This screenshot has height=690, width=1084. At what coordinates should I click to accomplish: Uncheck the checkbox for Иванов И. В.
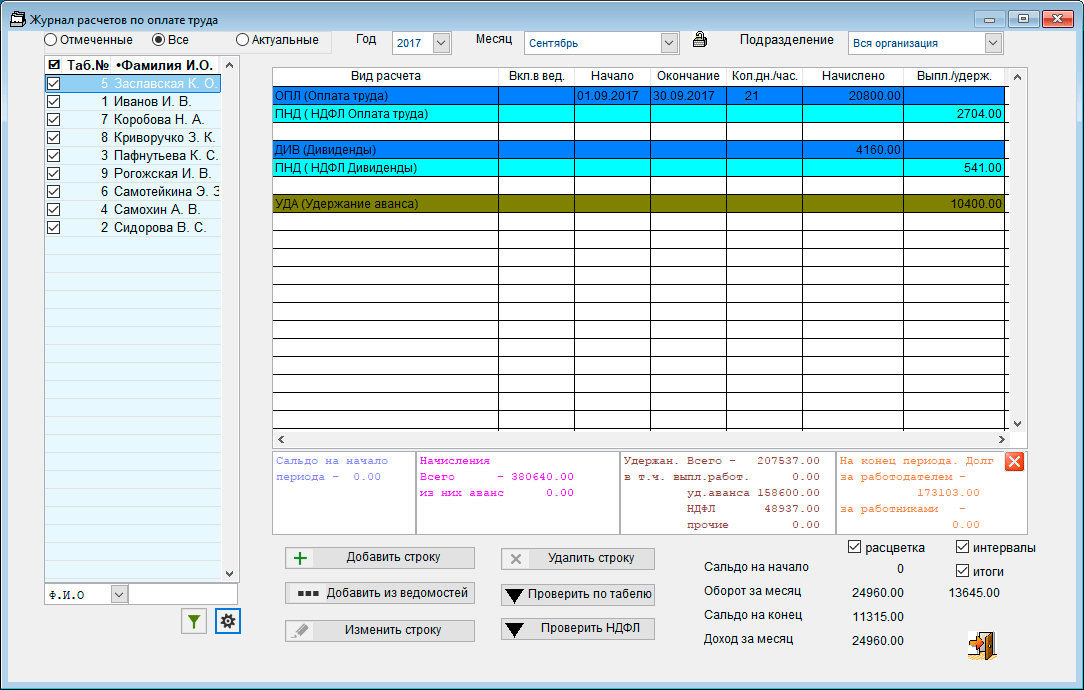(53, 102)
